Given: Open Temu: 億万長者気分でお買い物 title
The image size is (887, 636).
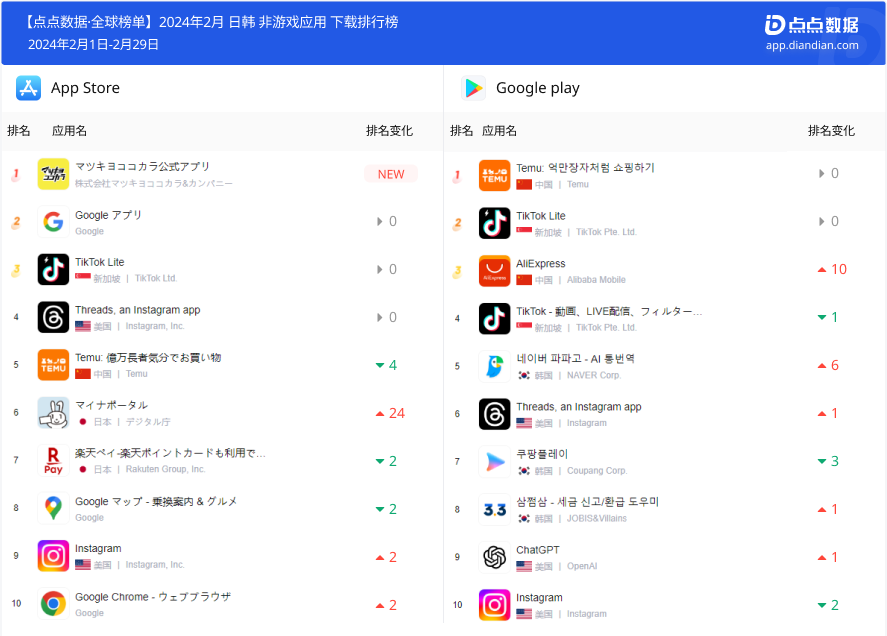Looking at the screenshot, I should pos(148,358).
